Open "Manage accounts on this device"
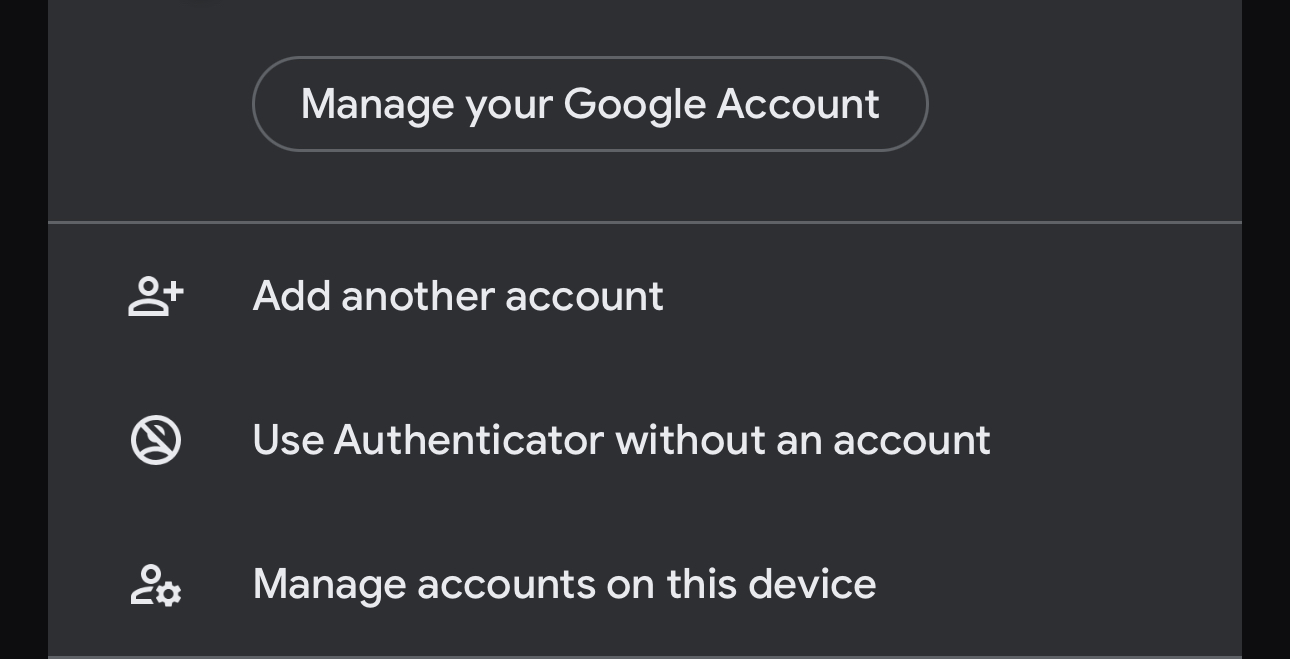1290x659 pixels. pos(564,585)
